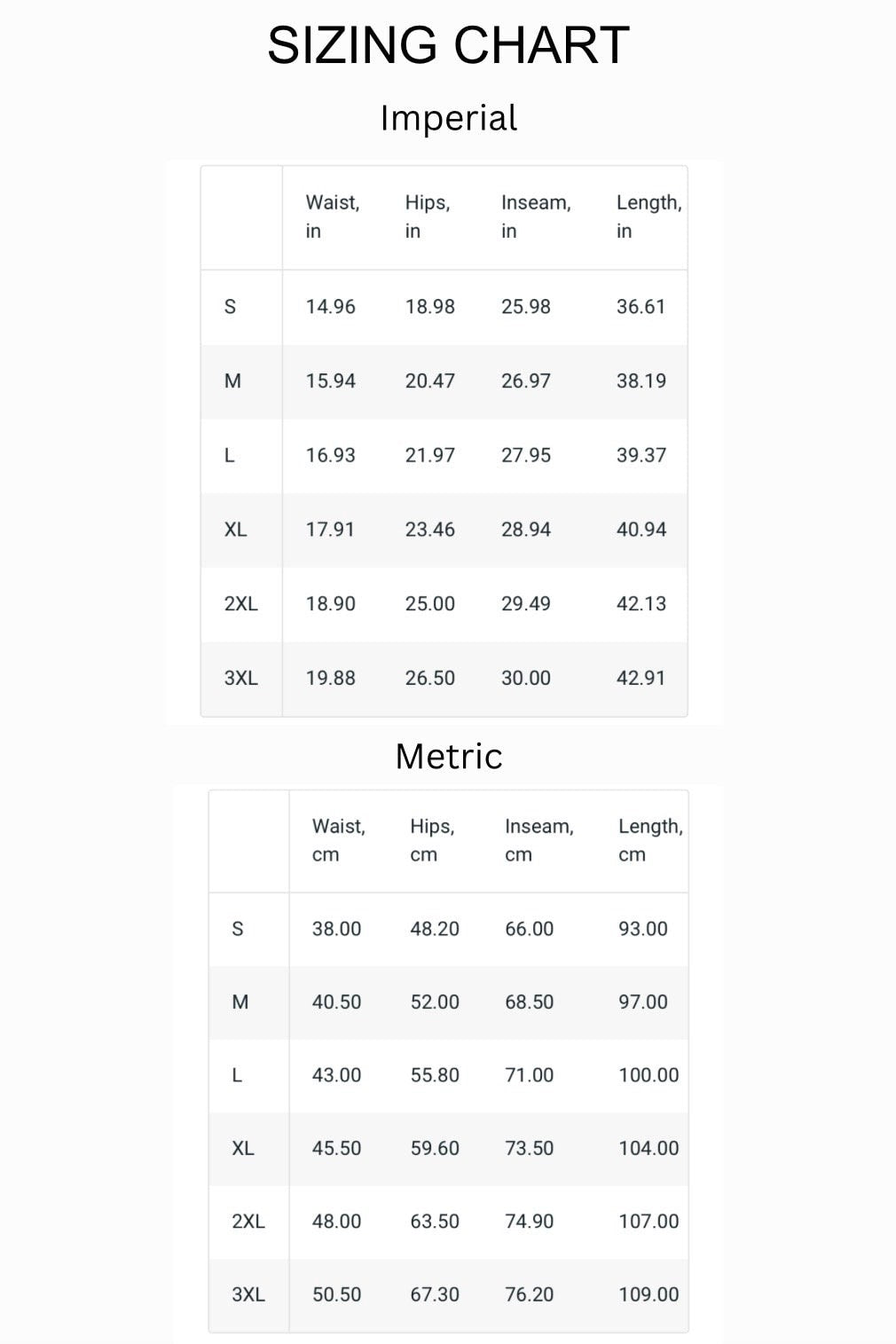896x1344 pixels.
Task: Click the 25.00 hips value for size 2XL
Action: coord(429,604)
